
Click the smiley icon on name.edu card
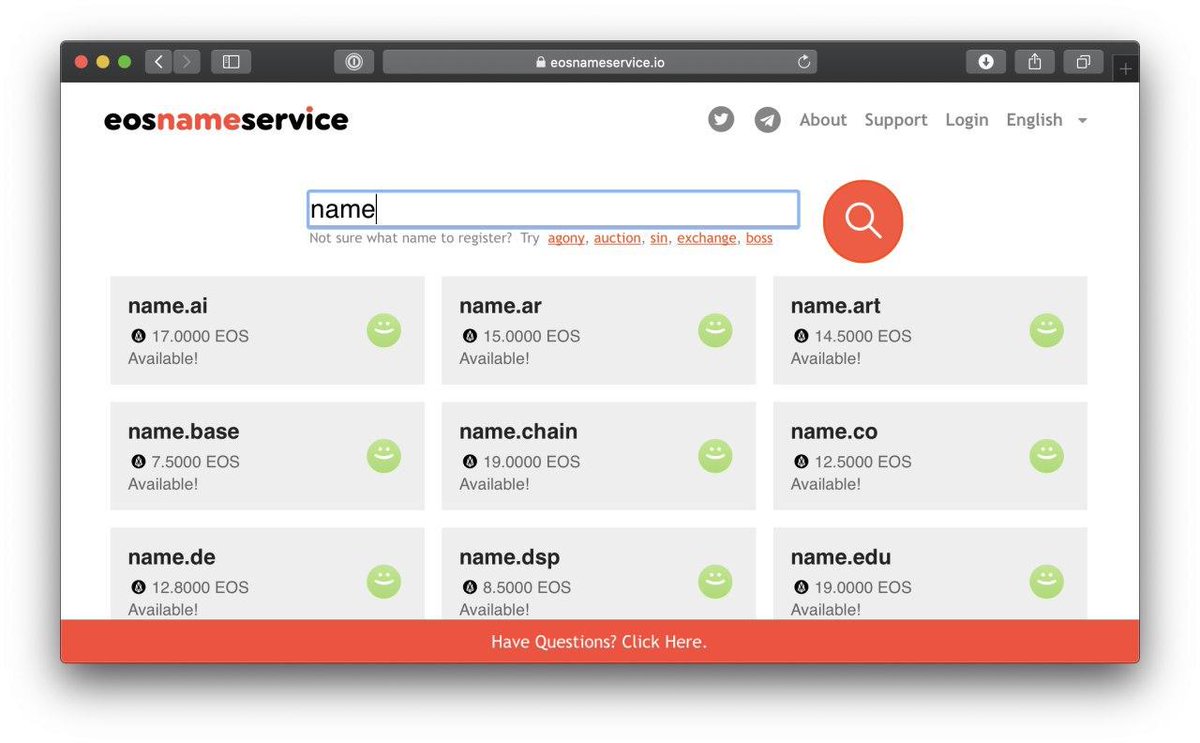(1046, 582)
